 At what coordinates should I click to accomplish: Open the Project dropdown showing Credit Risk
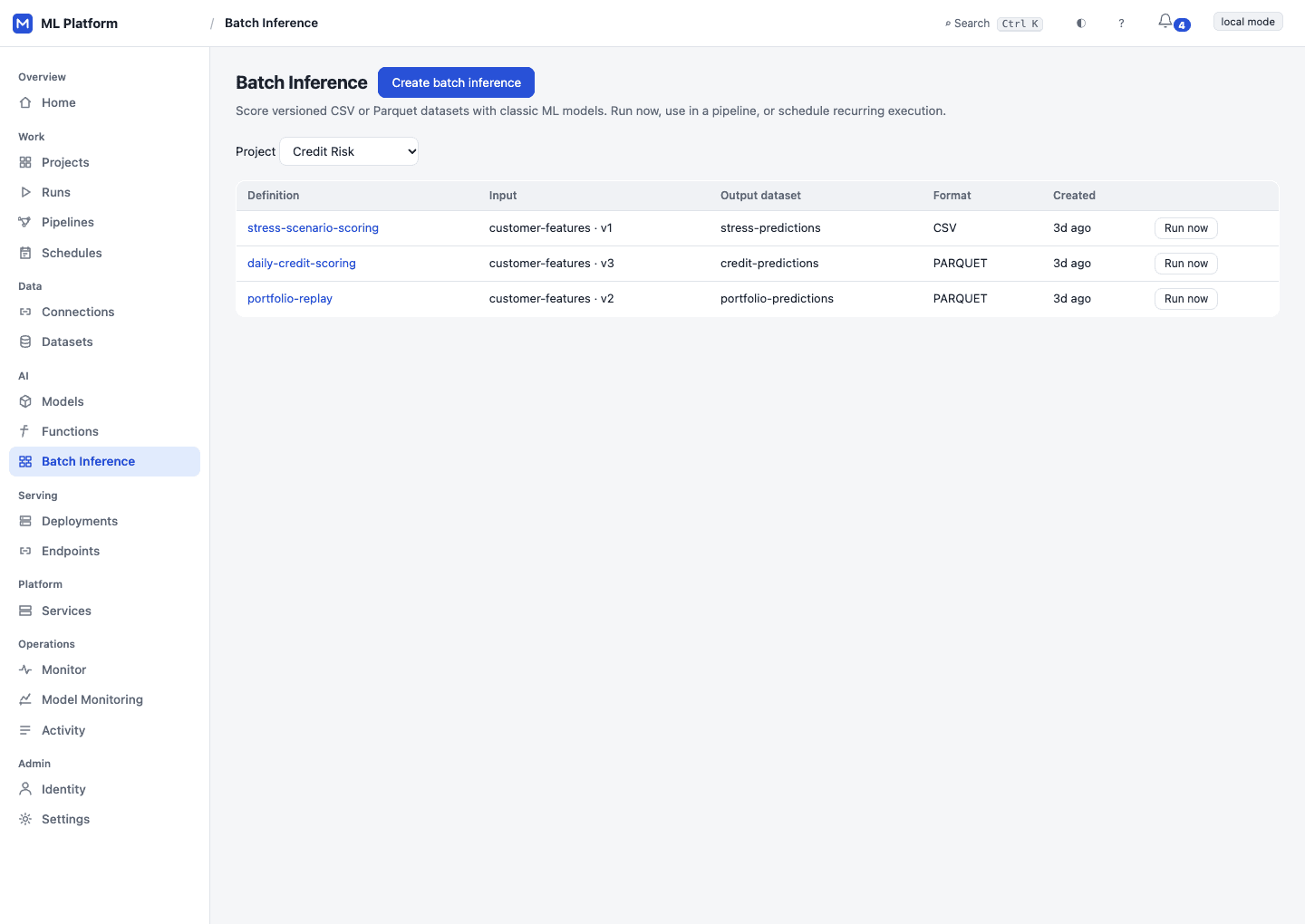click(x=349, y=151)
